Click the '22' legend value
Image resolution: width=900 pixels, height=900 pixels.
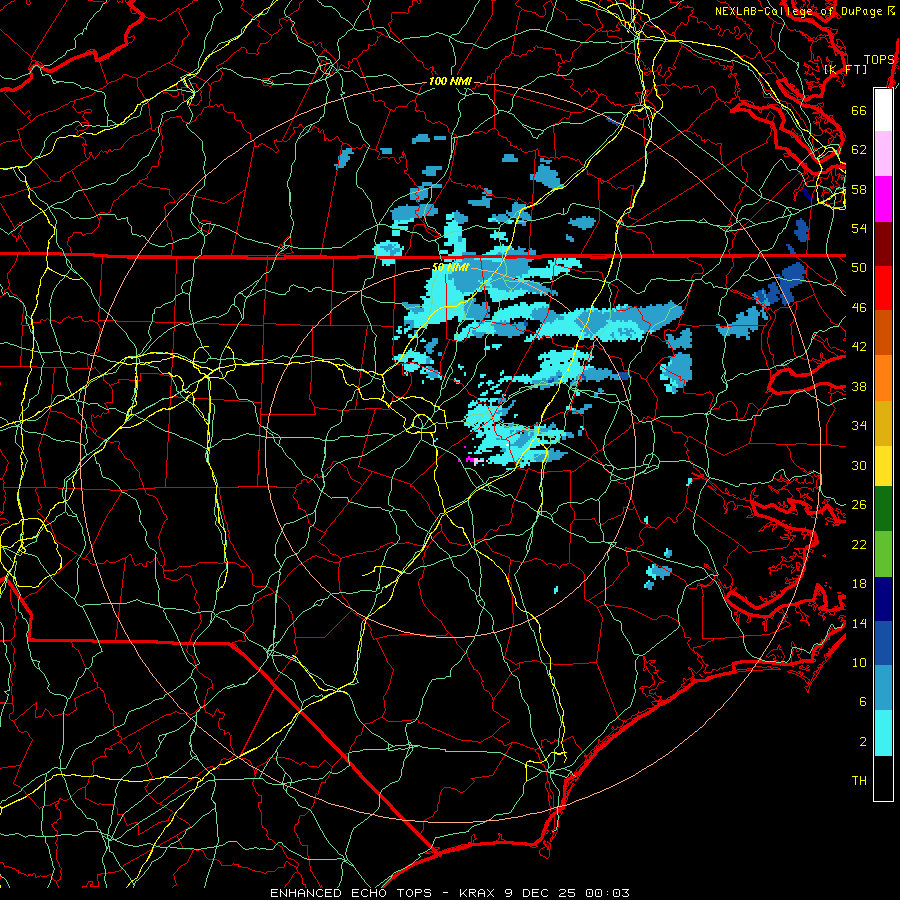click(x=859, y=544)
